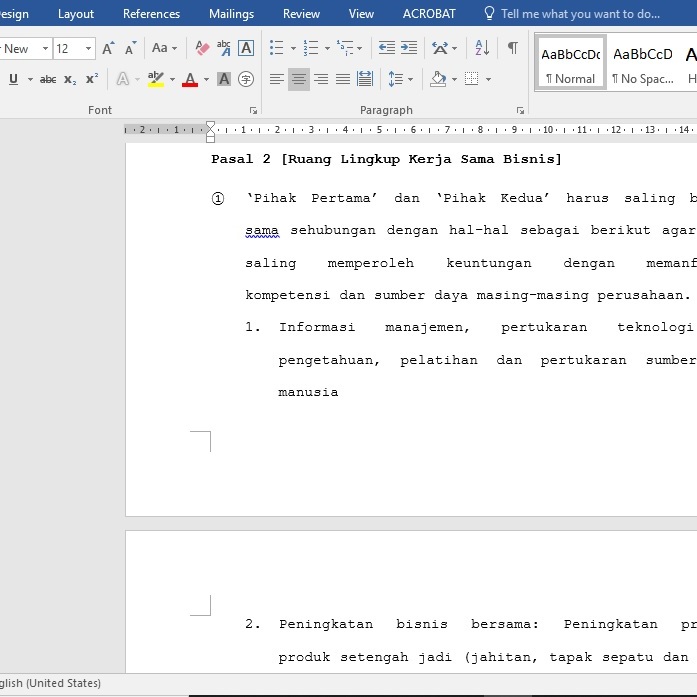Align text to the left
697x697 pixels.
[x=277, y=79]
